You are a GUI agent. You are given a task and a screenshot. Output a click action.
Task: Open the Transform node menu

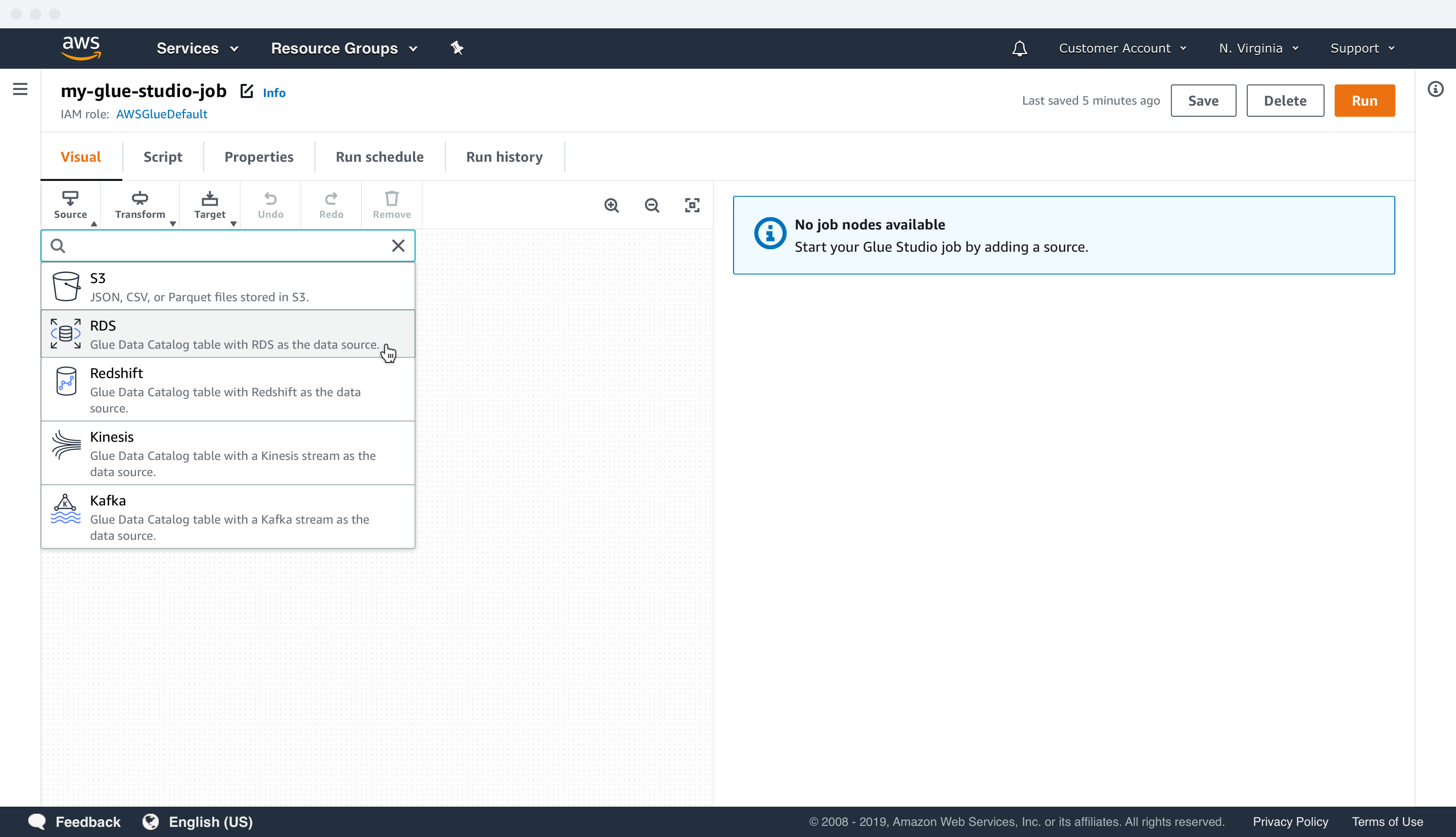(x=140, y=205)
